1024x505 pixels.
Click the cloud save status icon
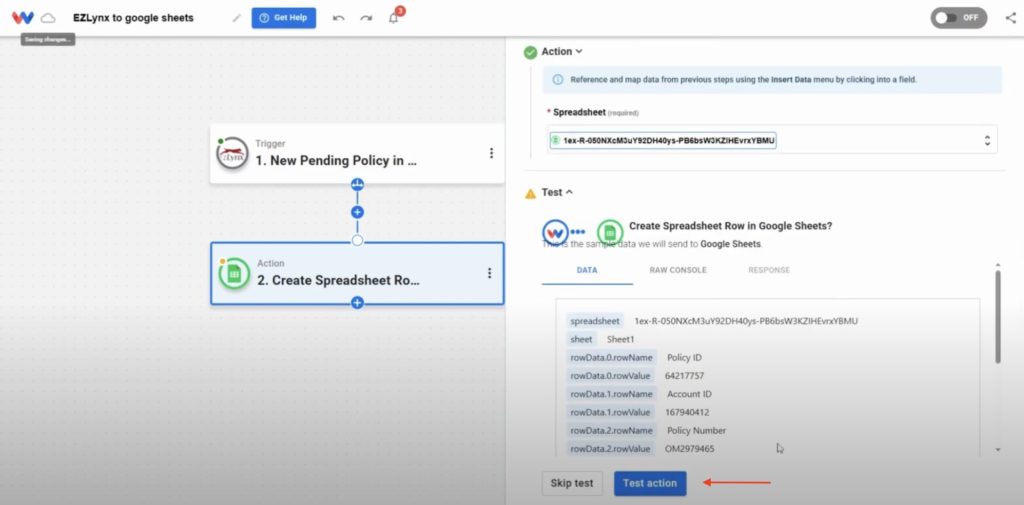pos(48,18)
